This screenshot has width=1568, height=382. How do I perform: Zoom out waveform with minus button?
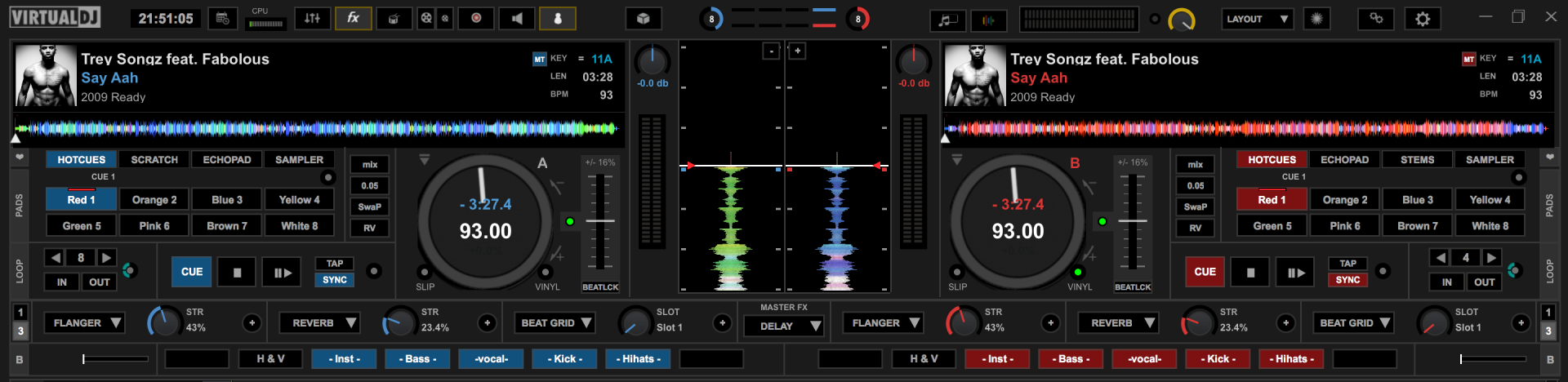[x=771, y=51]
